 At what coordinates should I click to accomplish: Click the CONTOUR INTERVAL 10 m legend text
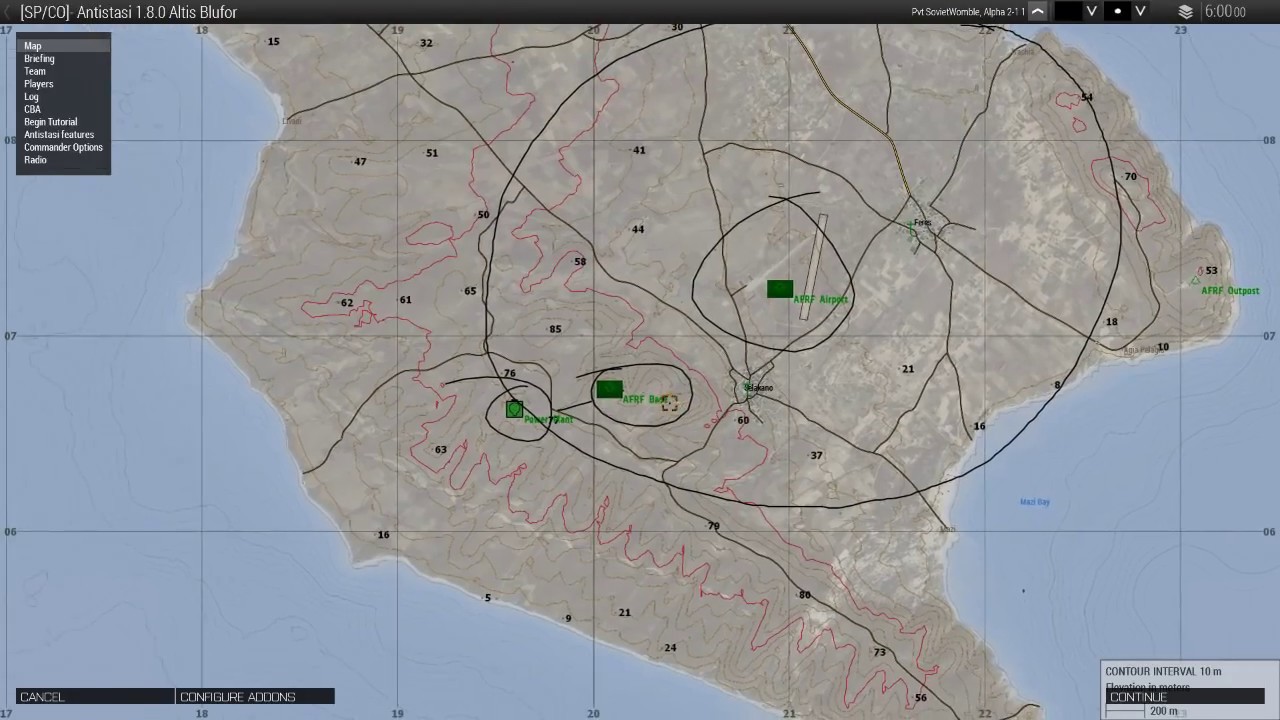1163,671
